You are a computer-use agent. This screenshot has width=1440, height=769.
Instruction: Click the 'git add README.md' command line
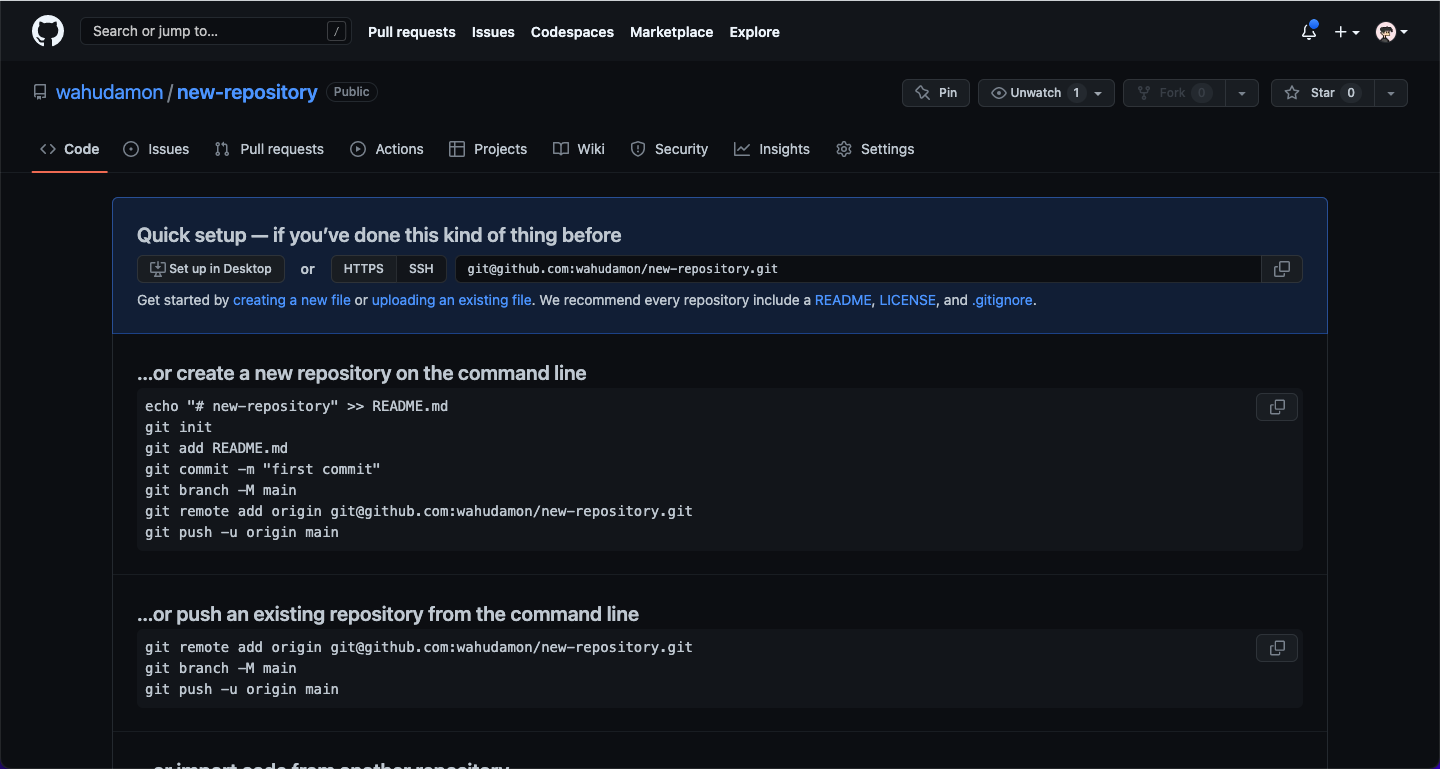coord(216,448)
